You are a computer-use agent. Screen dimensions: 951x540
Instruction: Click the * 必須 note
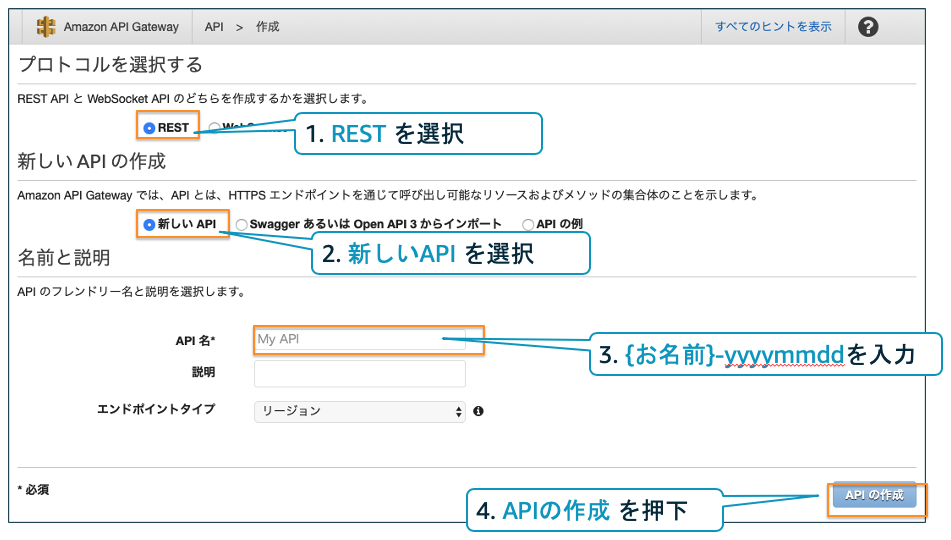(x=33, y=490)
